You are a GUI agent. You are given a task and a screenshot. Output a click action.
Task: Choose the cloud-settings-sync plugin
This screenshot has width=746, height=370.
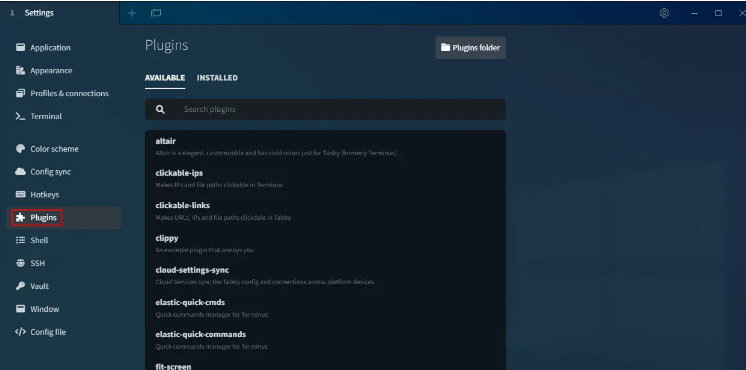click(325, 276)
